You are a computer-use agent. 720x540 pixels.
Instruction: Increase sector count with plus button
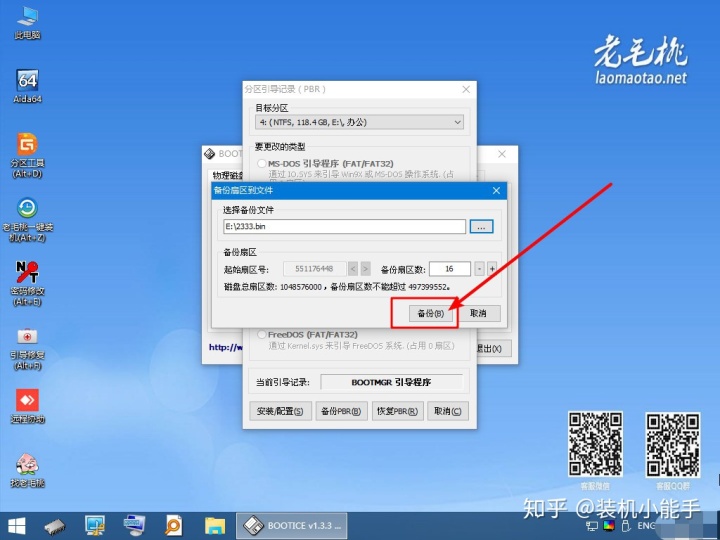492,269
